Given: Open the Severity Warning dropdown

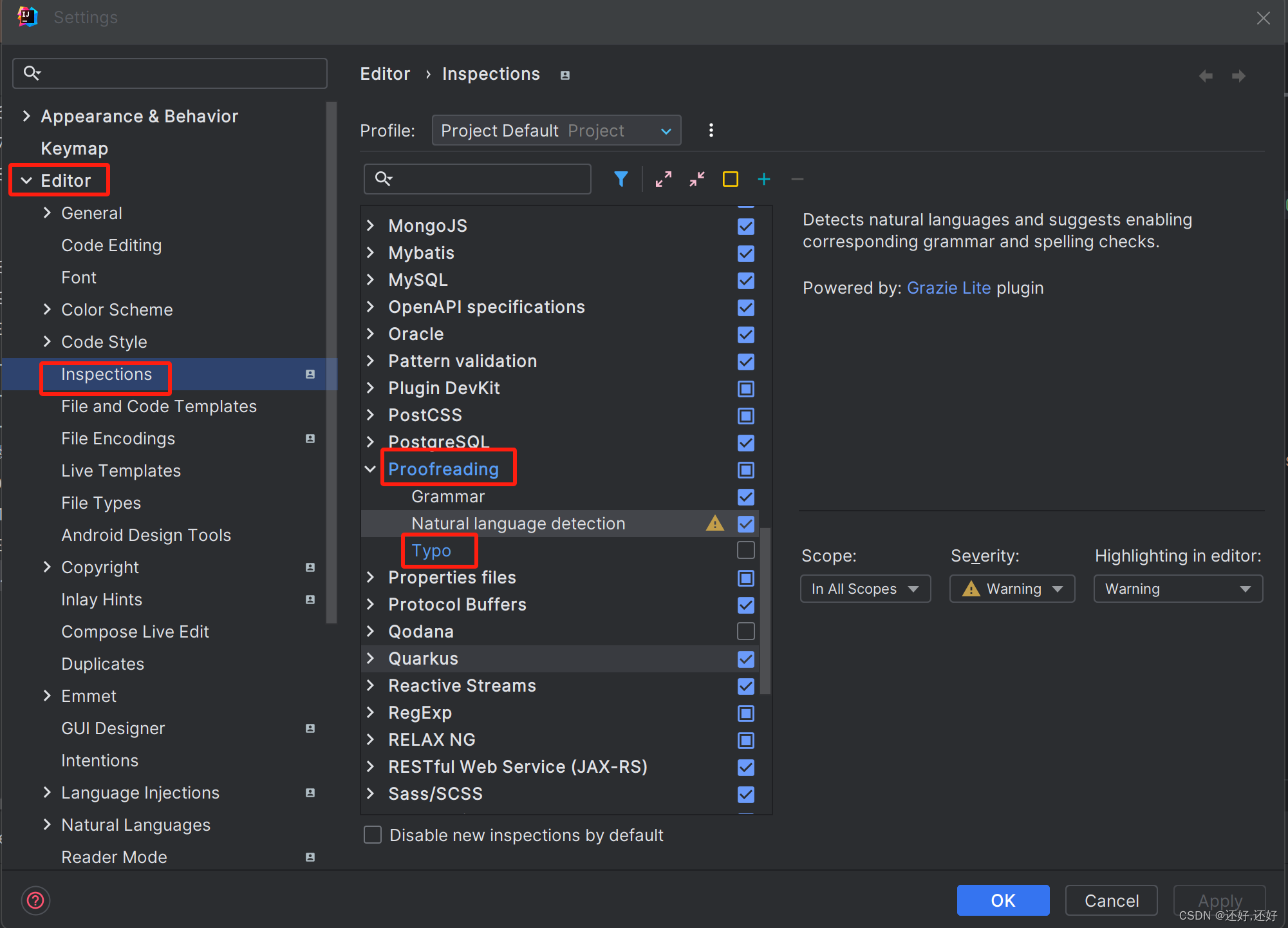Looking at the screenshot, I should [x=1012, y=589].
